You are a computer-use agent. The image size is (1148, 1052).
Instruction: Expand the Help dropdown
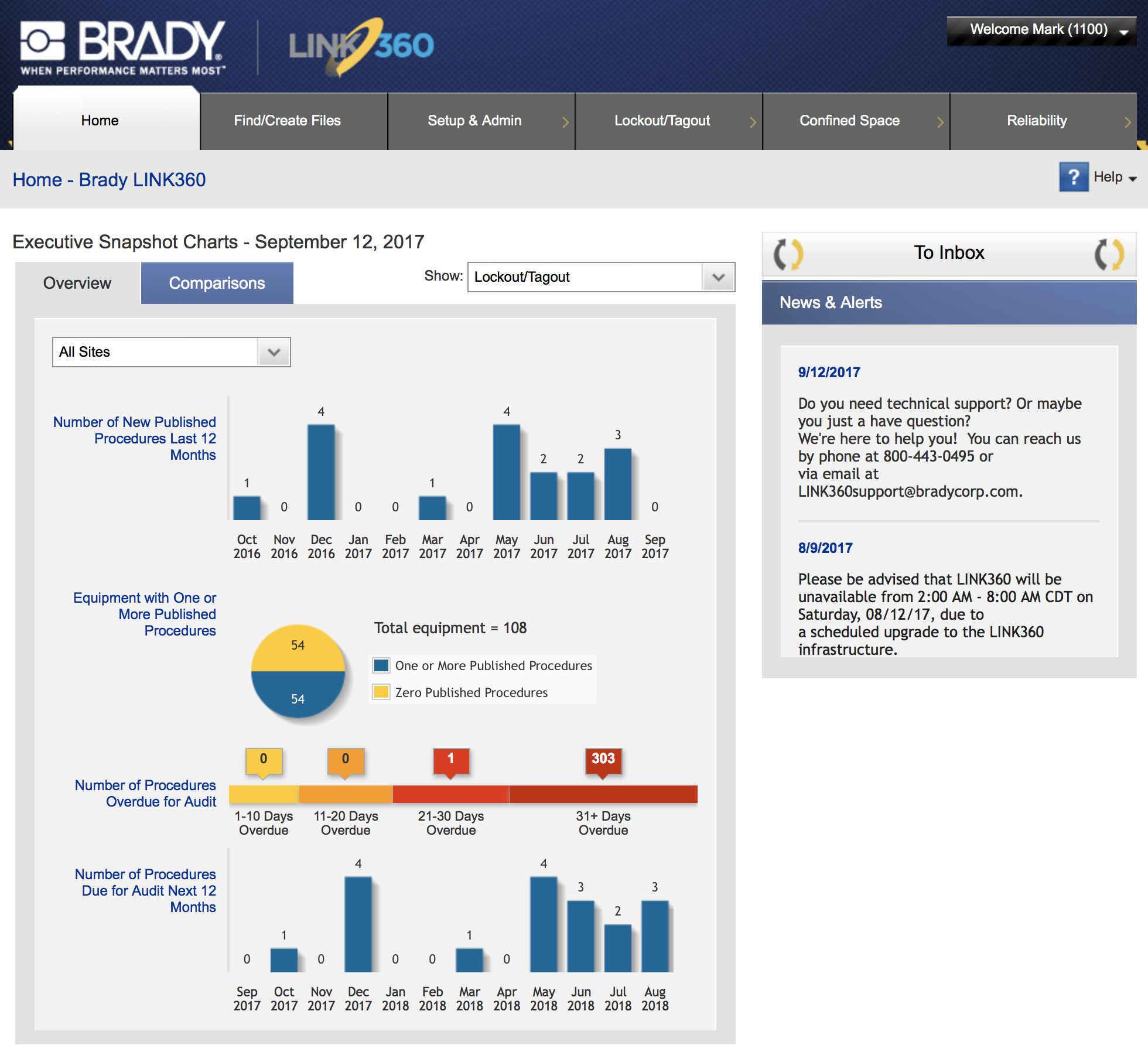(x=1115, y=177)
